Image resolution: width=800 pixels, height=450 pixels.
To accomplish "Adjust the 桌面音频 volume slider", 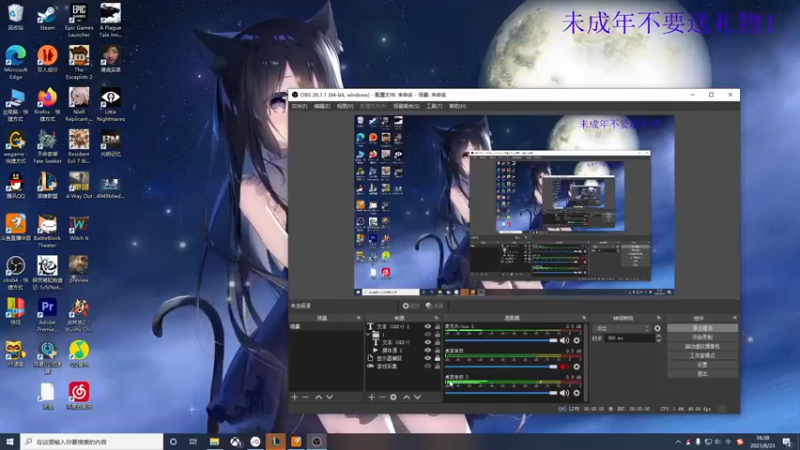I will pos(501,367).
